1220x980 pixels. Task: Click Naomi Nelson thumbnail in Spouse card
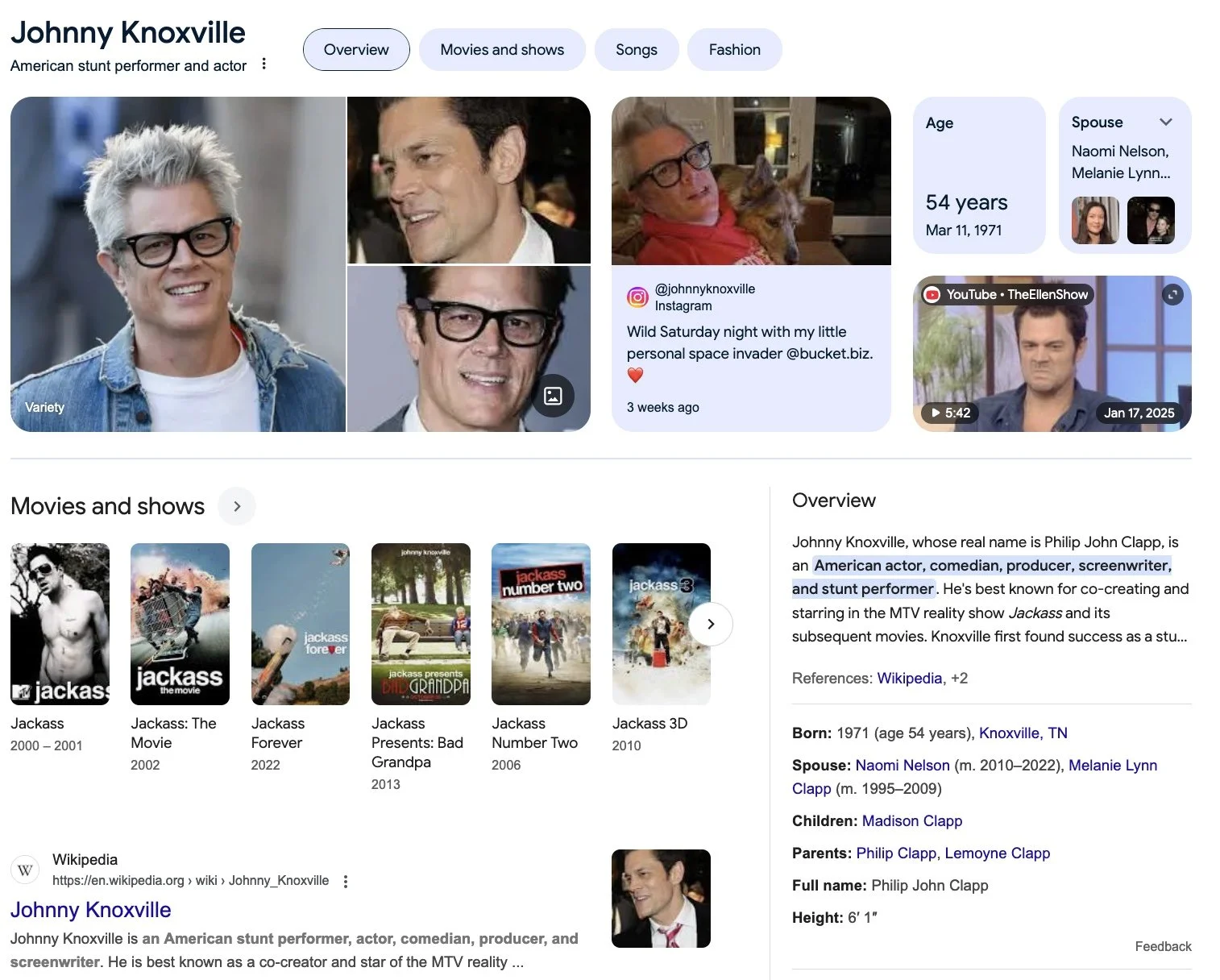[x=1095, y=220]
